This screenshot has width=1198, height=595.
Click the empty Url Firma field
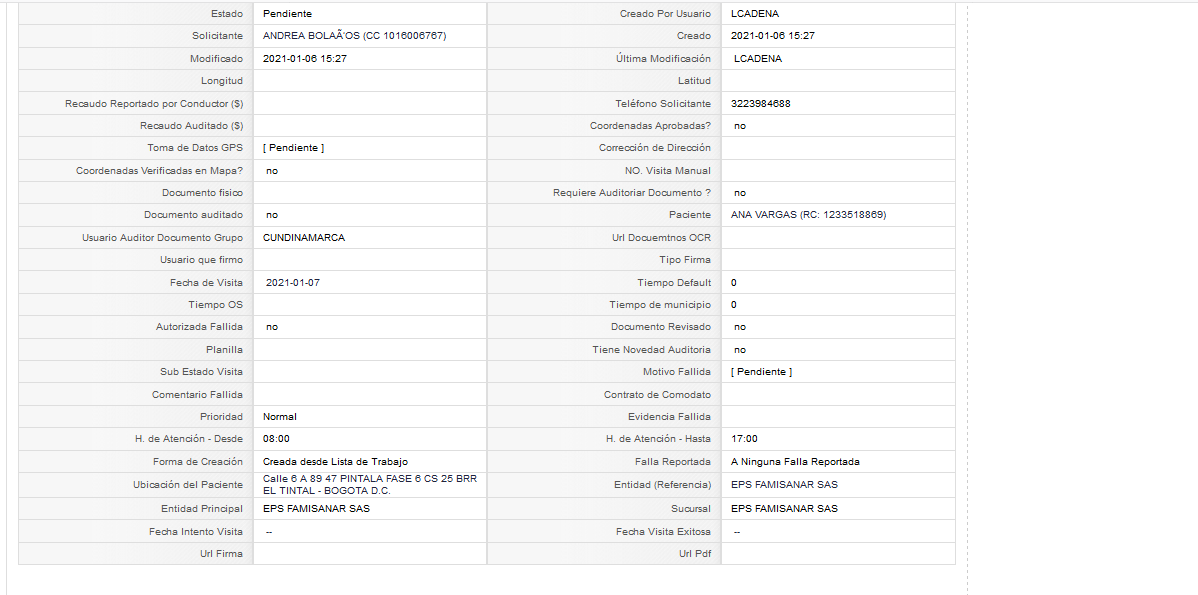[x=370, y=554]
